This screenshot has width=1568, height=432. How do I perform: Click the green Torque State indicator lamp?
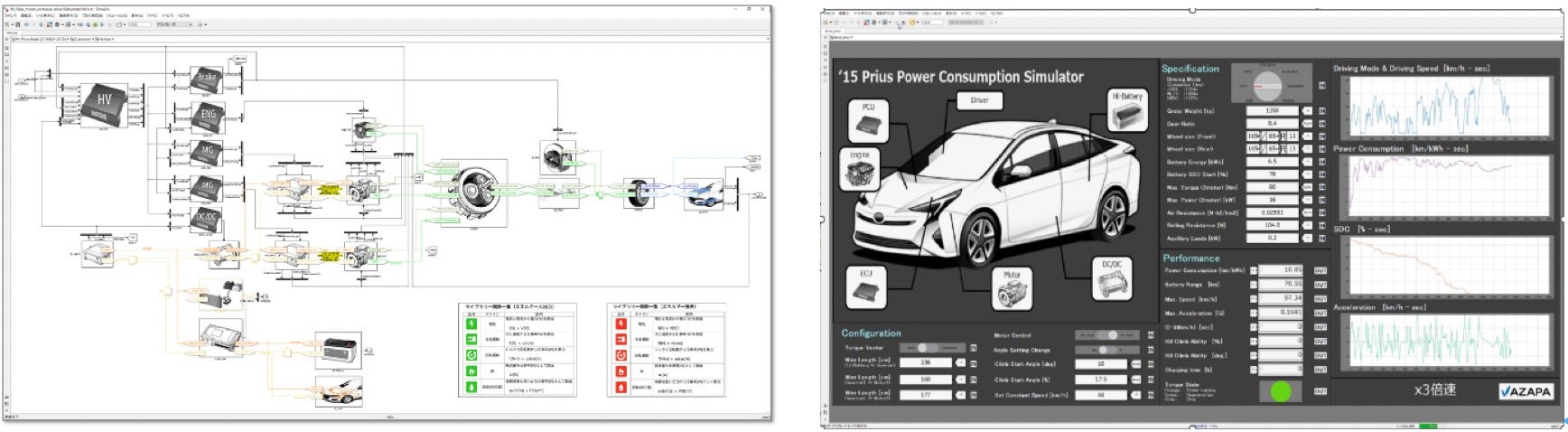(x=1280, y=391)
